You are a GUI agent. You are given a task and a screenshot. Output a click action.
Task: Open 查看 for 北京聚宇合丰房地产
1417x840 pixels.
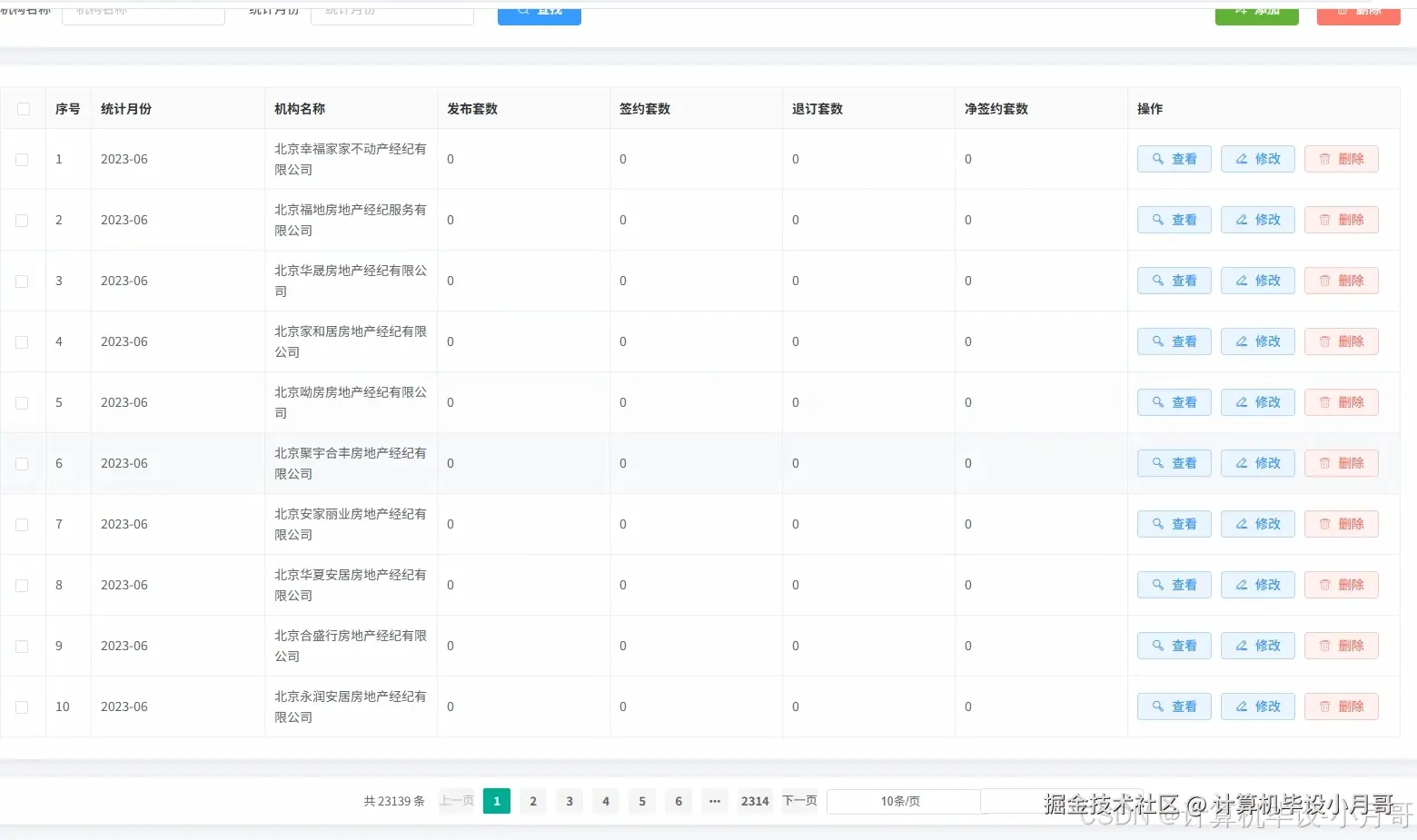tap(1174, 462)
